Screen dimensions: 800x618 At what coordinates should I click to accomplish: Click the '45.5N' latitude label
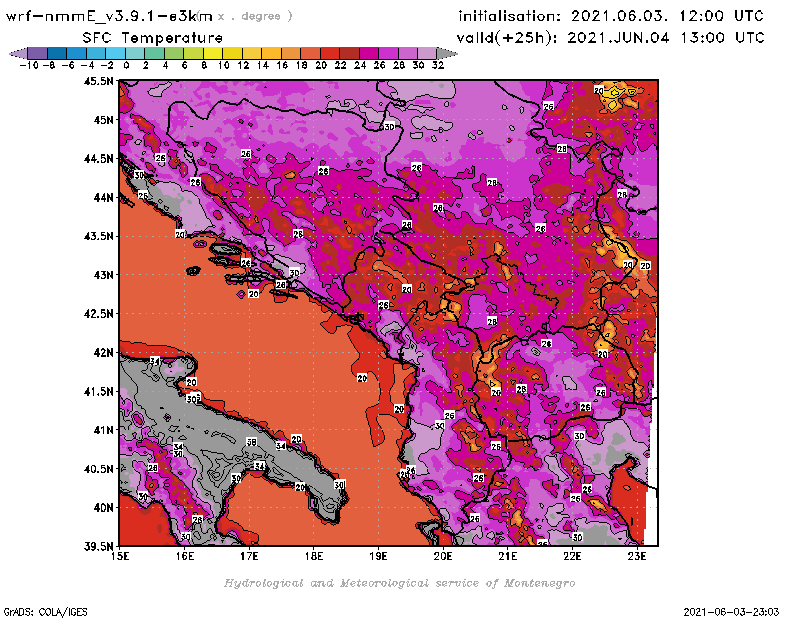point(98,81)
